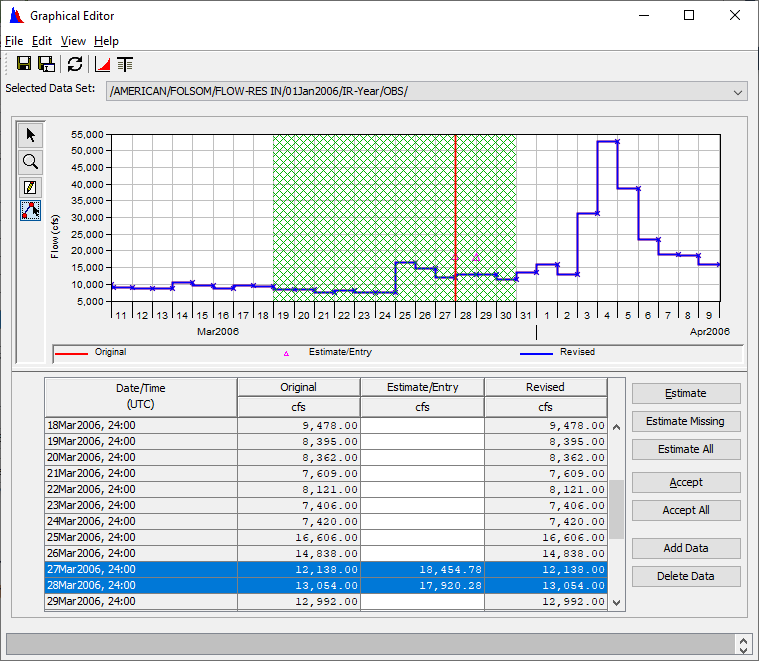Open the Edit menu

point(42,41)
